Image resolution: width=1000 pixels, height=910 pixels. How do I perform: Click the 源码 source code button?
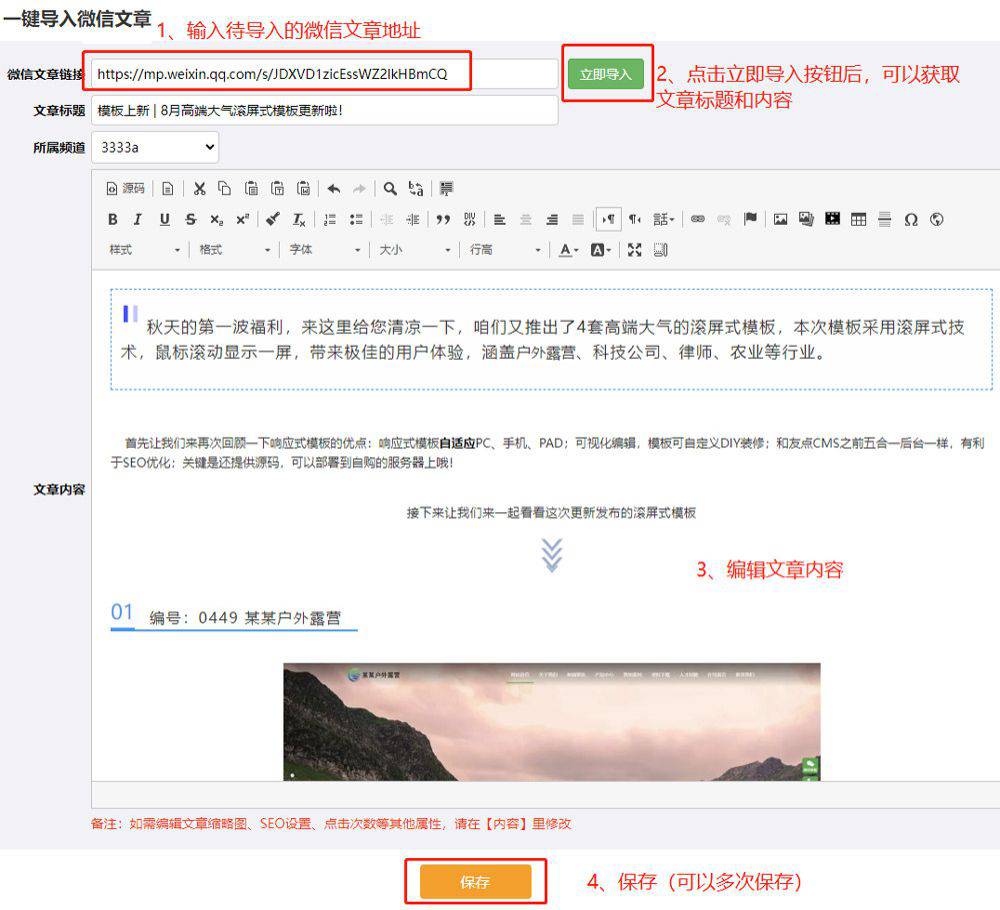(x=126, y=188)
